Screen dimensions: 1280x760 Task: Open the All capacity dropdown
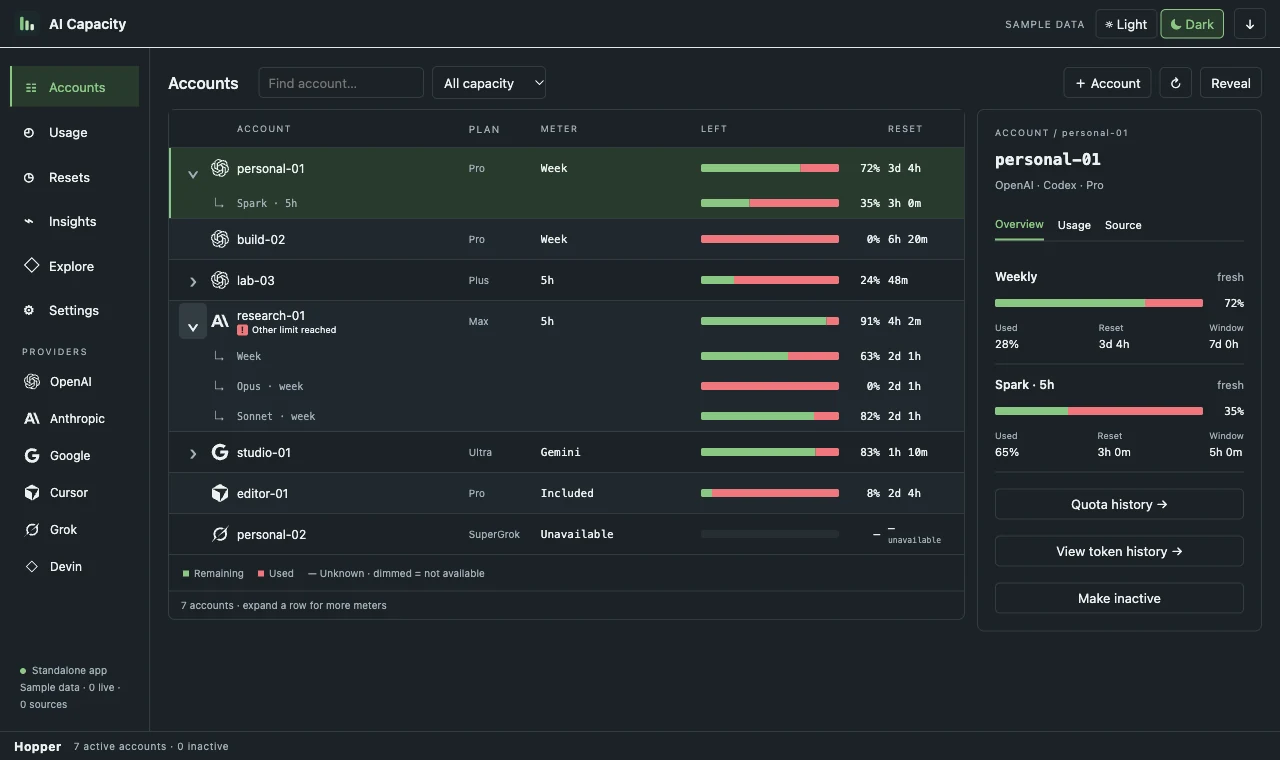(x=489, y=83)
